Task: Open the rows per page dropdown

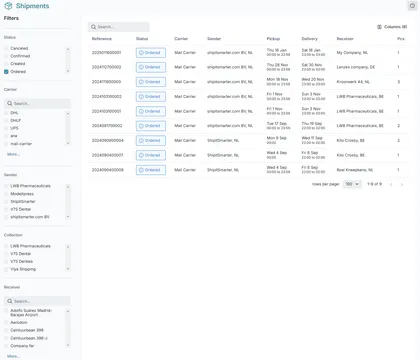Action: coord(352,184)
